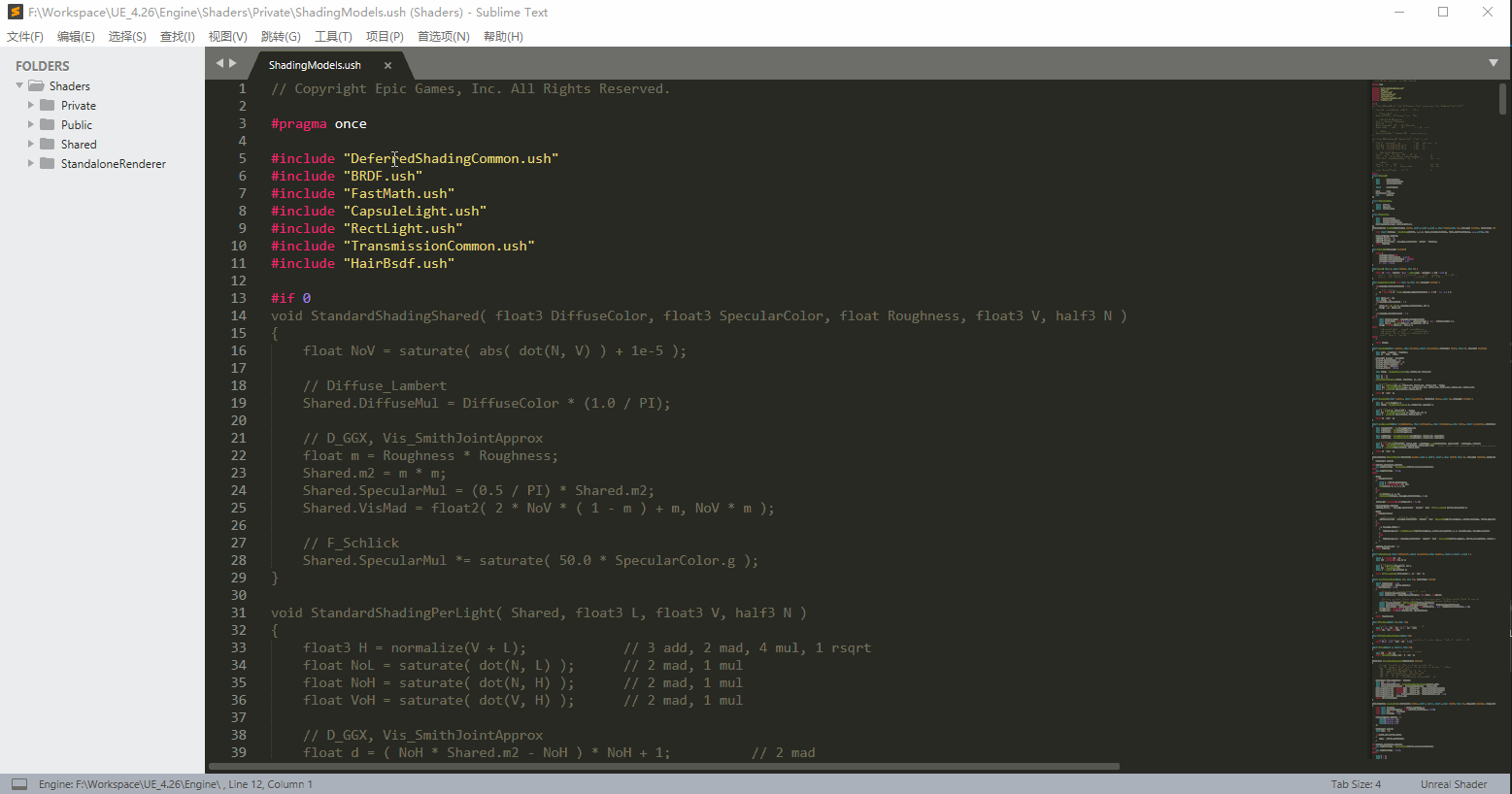The height and width of the screenshot is (794, 1512).
Task: Open the tab list dropdown arrow
Action: 1494,63
